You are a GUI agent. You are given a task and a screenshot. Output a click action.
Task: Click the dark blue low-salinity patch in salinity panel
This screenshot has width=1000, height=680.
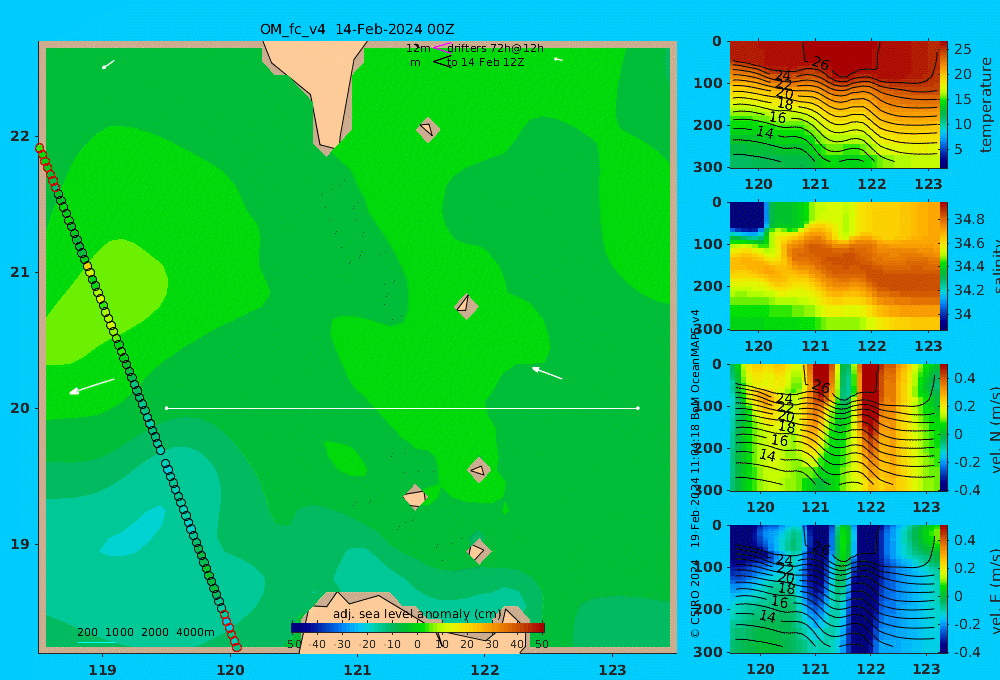[747, 216]
